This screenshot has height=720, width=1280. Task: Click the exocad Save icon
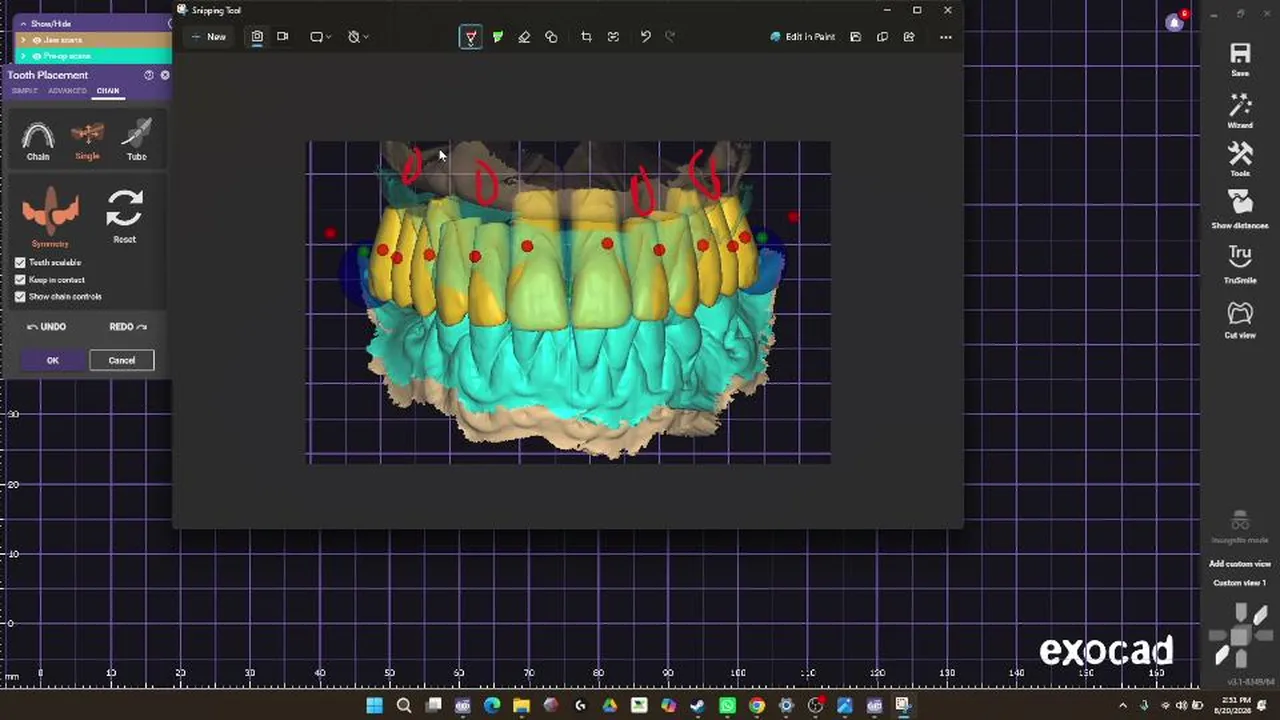point(1240,53)
